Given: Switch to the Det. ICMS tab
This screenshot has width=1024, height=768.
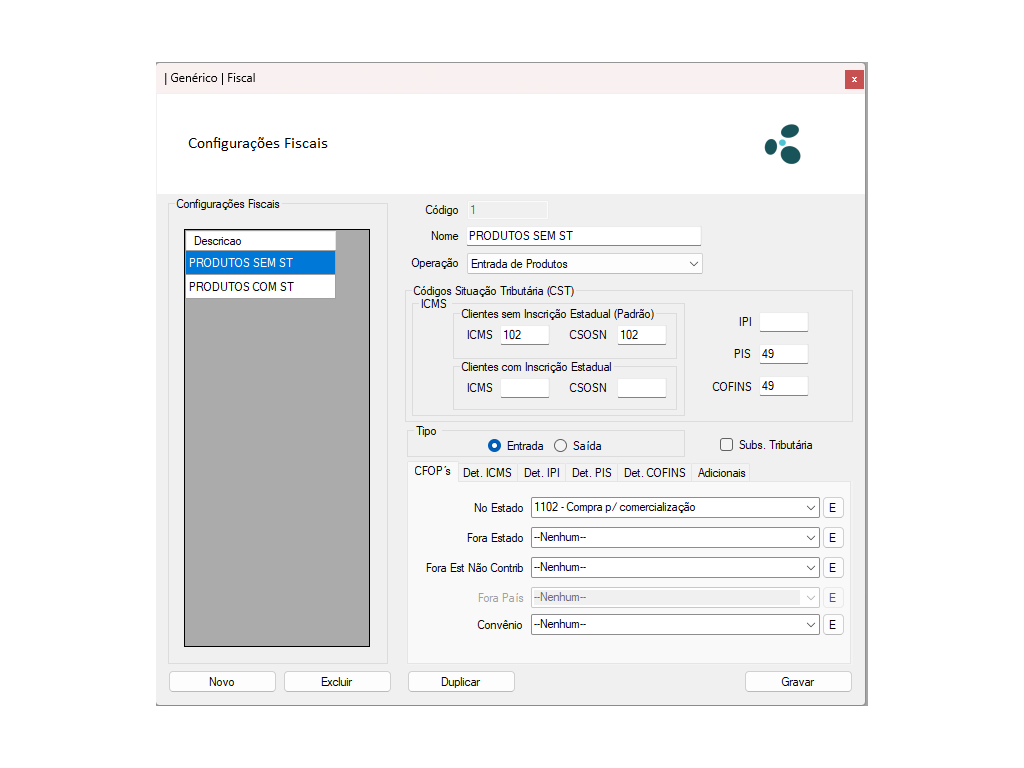Looking at the screenshot, I should coord(487,473).
